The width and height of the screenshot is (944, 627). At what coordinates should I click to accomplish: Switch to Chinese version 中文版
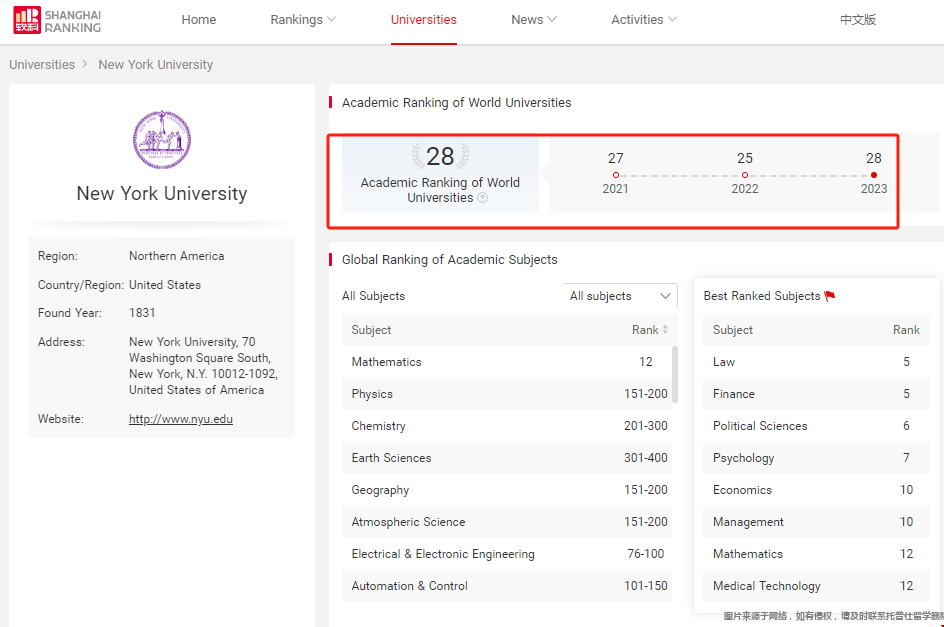pos(858,20)
